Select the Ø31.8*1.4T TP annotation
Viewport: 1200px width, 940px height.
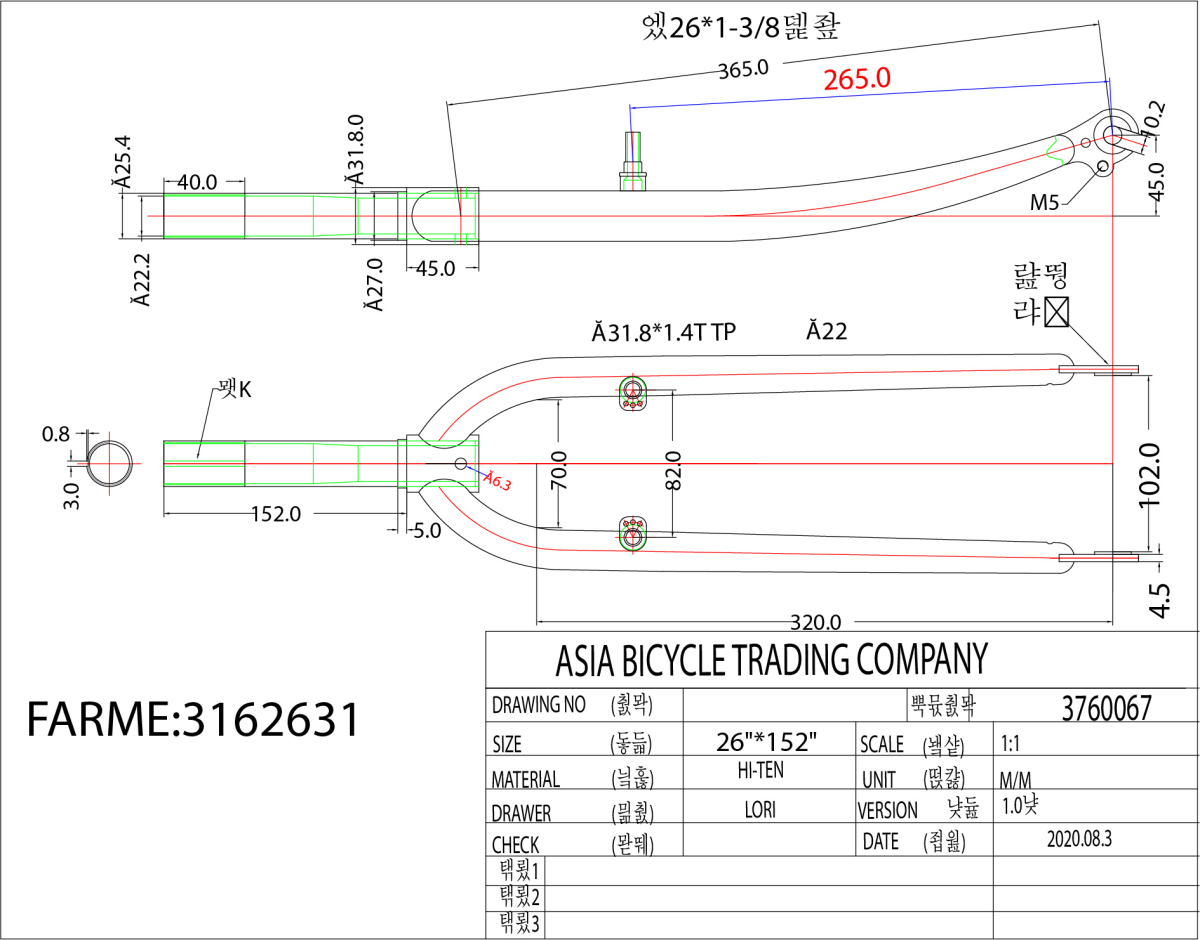pos(663,333)
